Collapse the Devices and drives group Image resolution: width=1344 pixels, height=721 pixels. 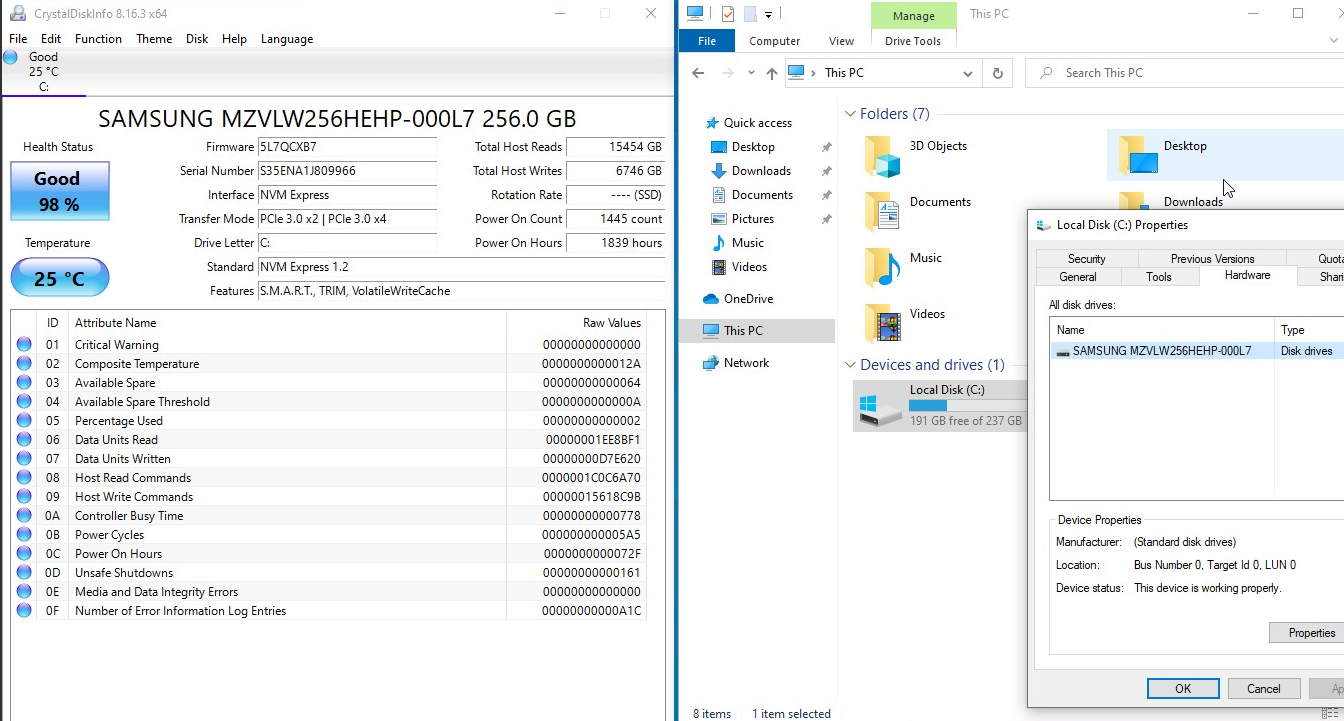[x=850, y=365]
